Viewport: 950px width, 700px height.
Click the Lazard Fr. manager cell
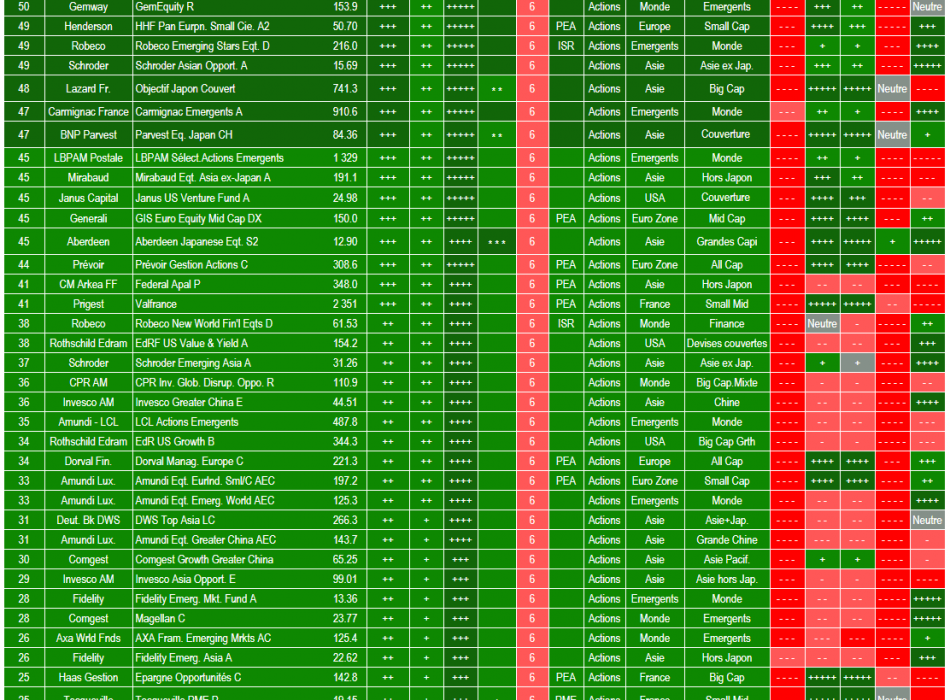(x=88, y=88)
